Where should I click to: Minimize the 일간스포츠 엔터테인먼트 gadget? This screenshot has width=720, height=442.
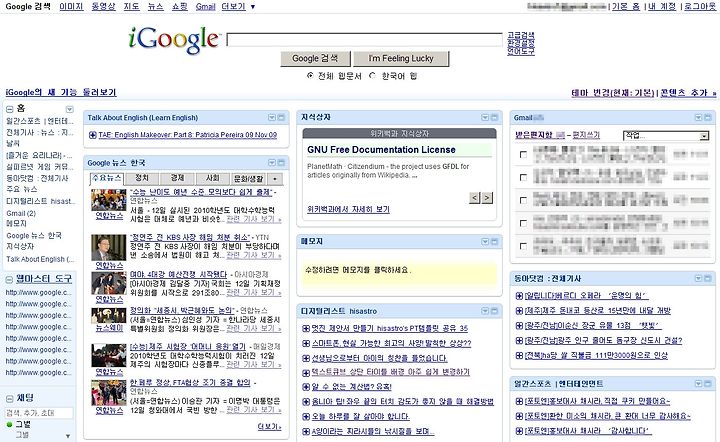tap(708, 383)
